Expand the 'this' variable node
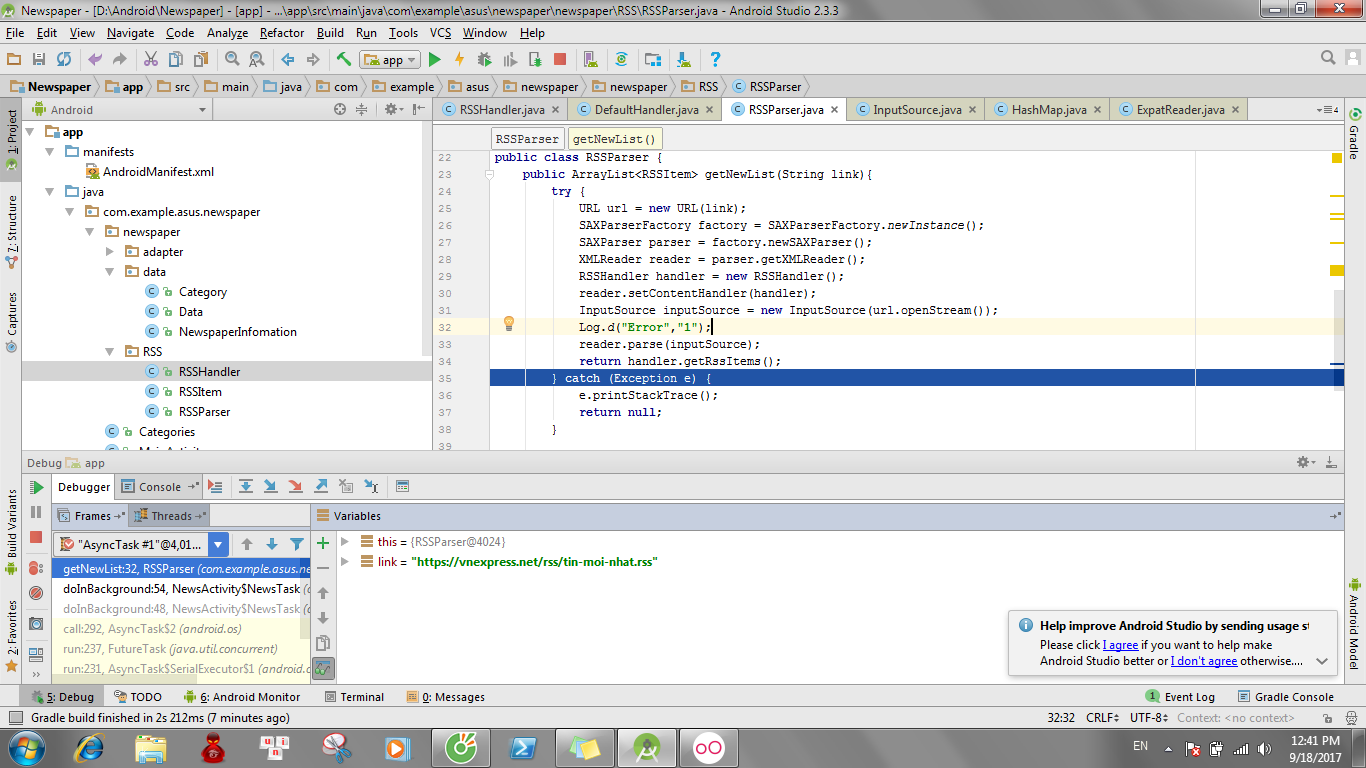 click(x=345, y=542)
